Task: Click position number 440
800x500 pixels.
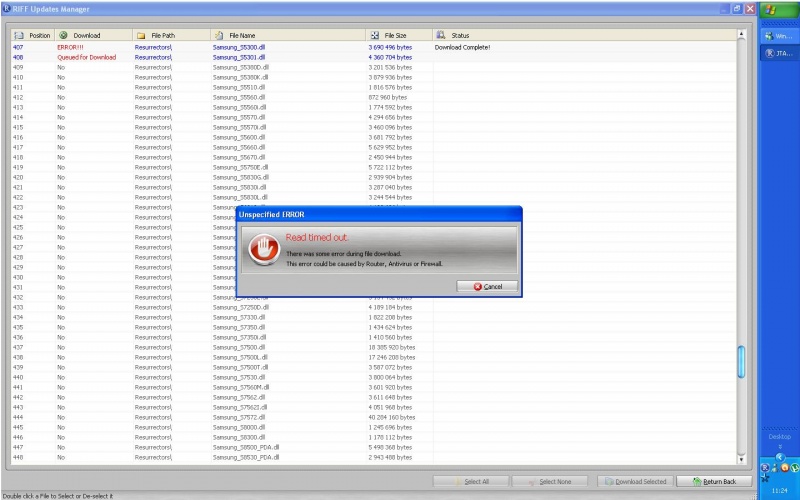Action: click(x=18, y=378)
